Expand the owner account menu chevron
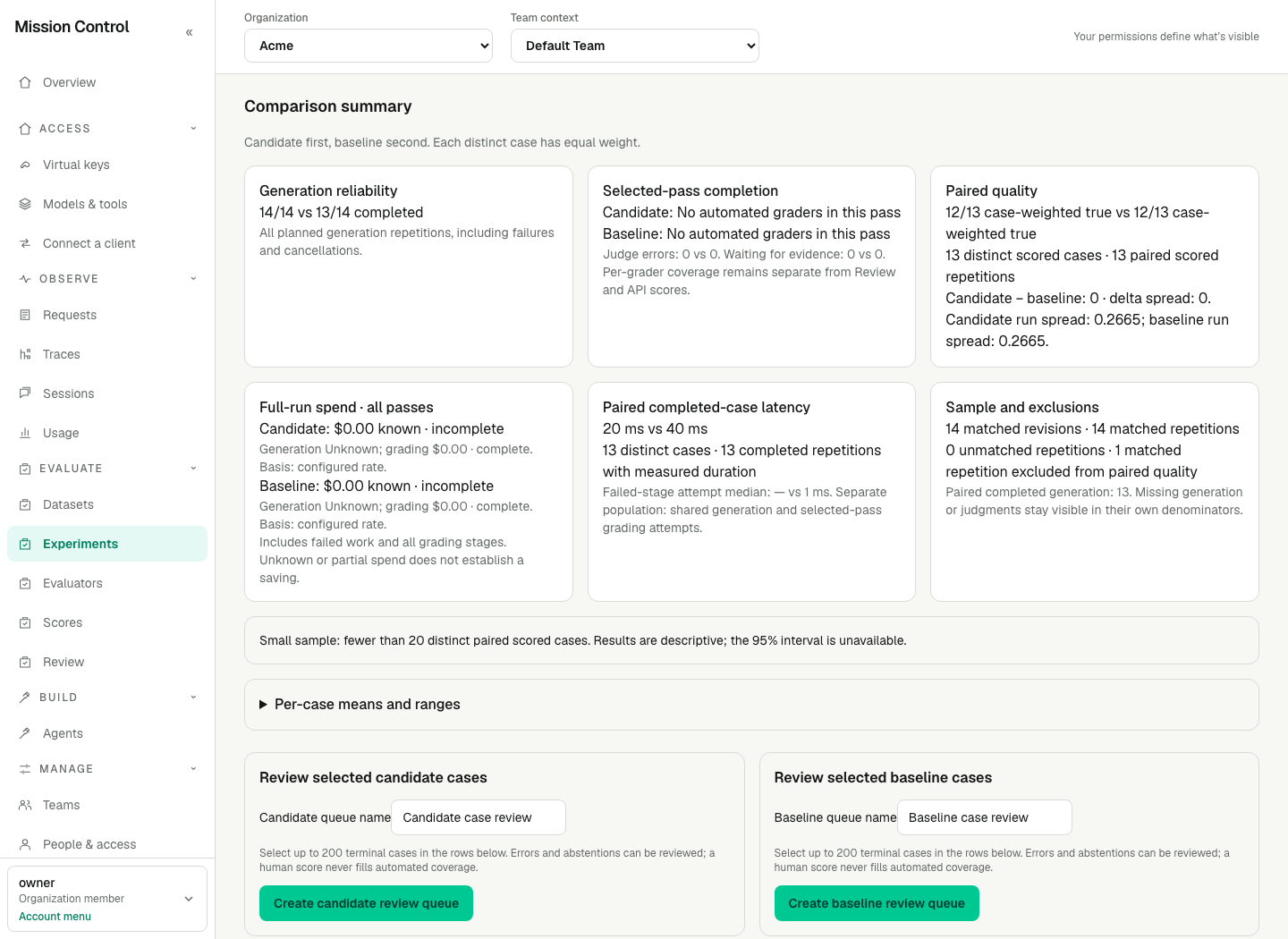Screen dimensions: 1288x939 [x=189, y=899]
